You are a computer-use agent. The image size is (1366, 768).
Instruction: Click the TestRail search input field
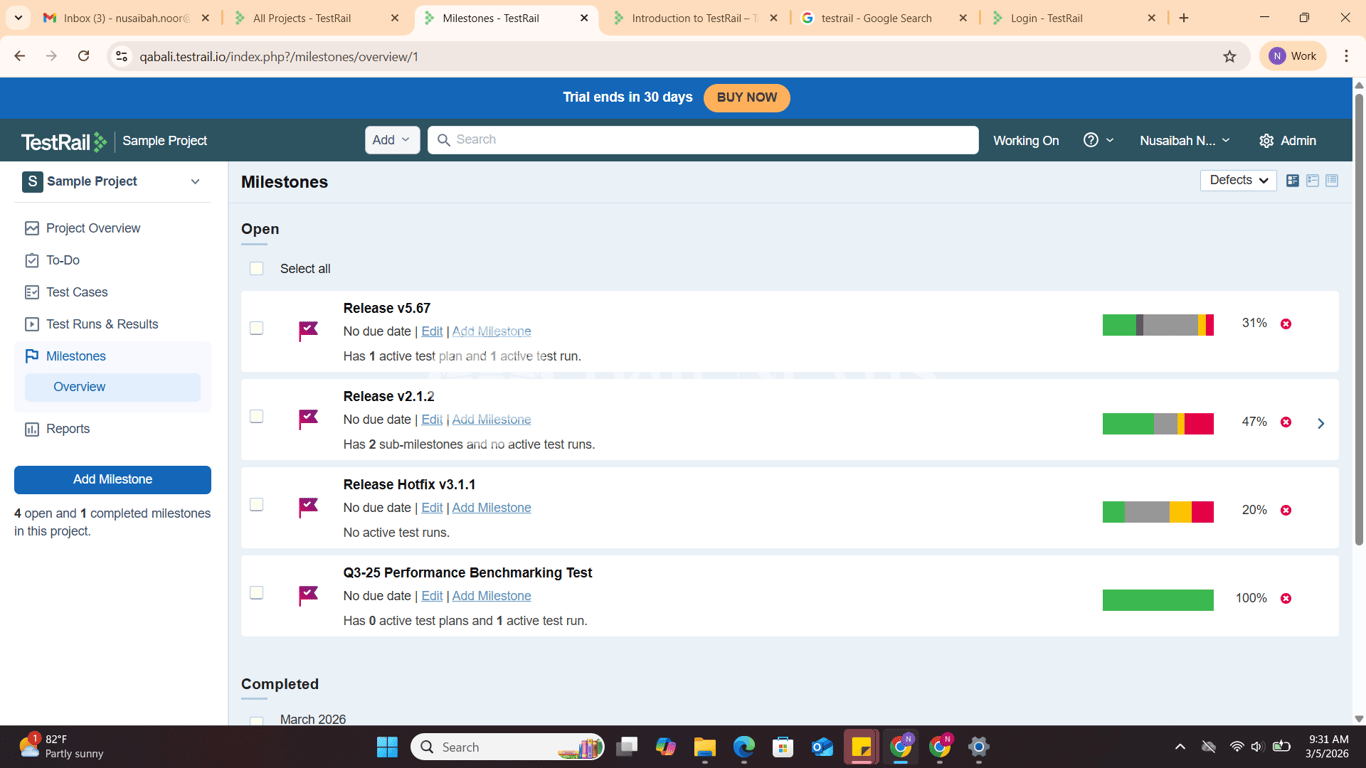click(703, 140)
